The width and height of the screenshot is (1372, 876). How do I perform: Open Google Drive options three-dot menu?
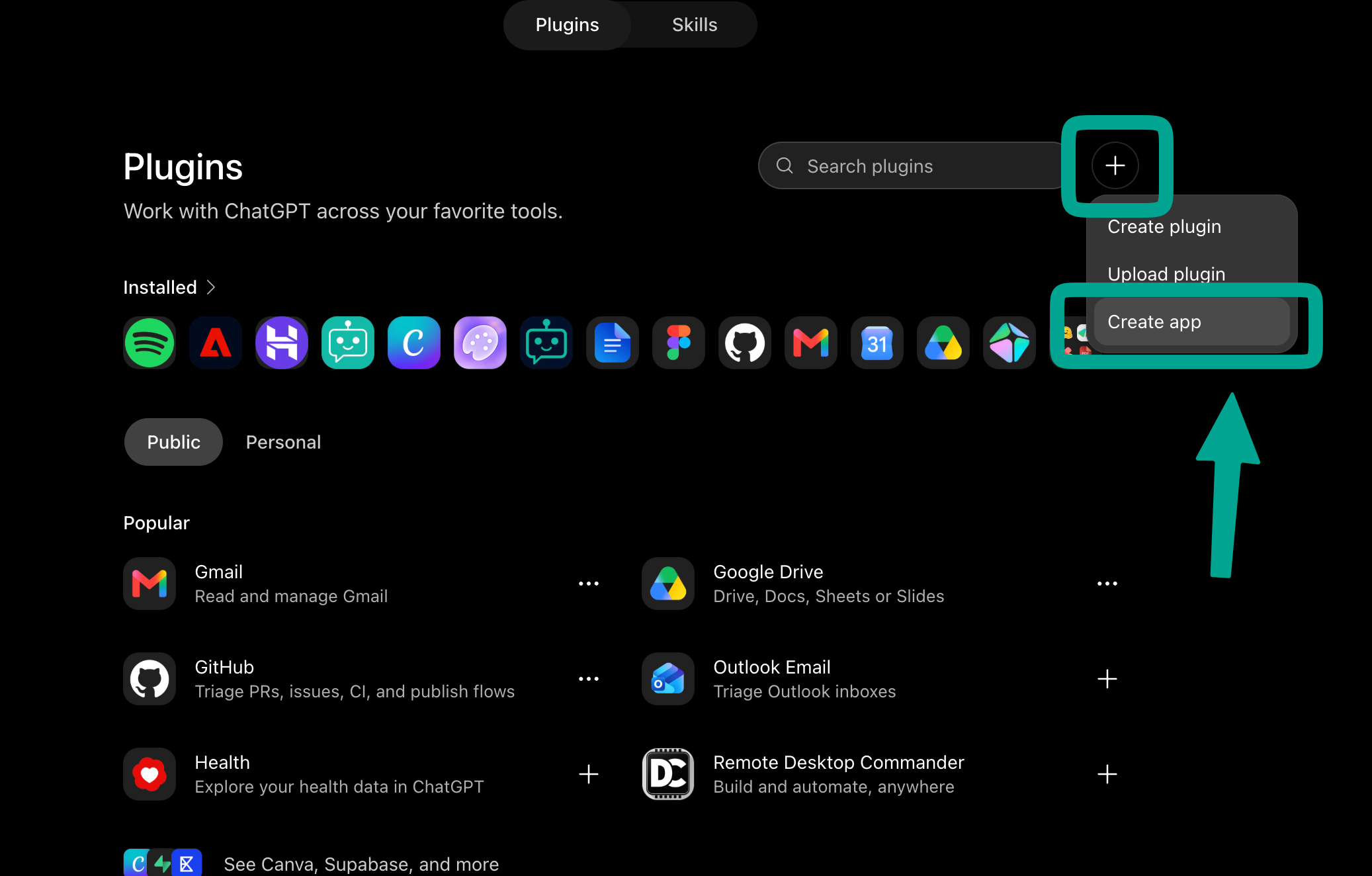tap(1107, 584)
